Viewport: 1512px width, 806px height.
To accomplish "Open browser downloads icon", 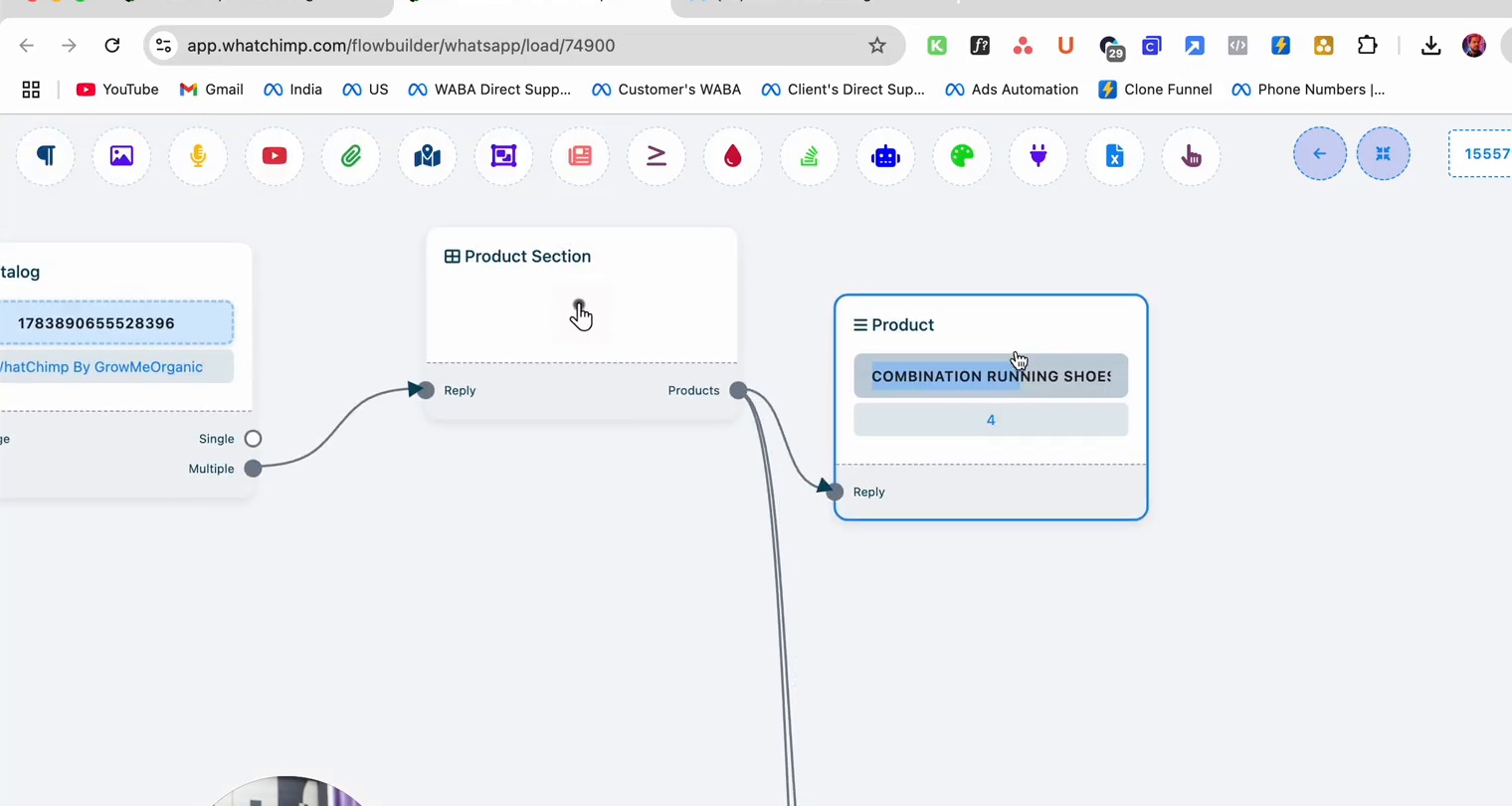I will [x=1430, y=46].
